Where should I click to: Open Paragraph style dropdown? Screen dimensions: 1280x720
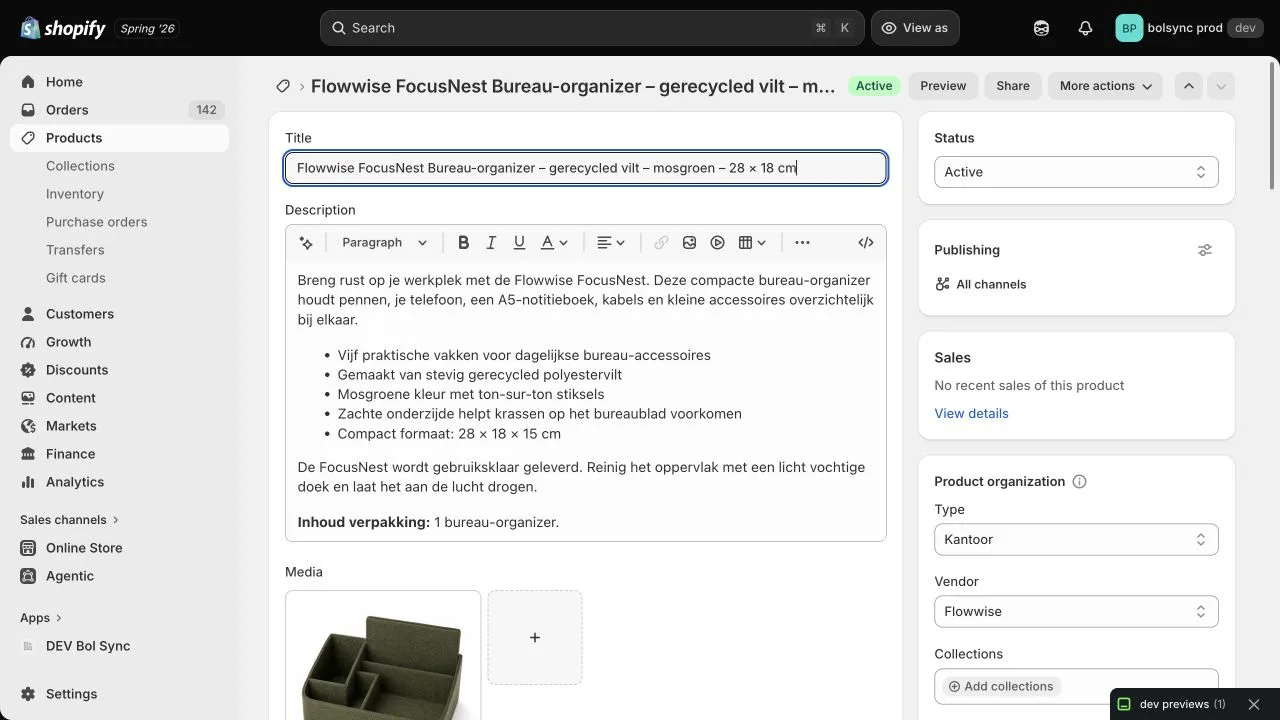[x=384, y=242]
